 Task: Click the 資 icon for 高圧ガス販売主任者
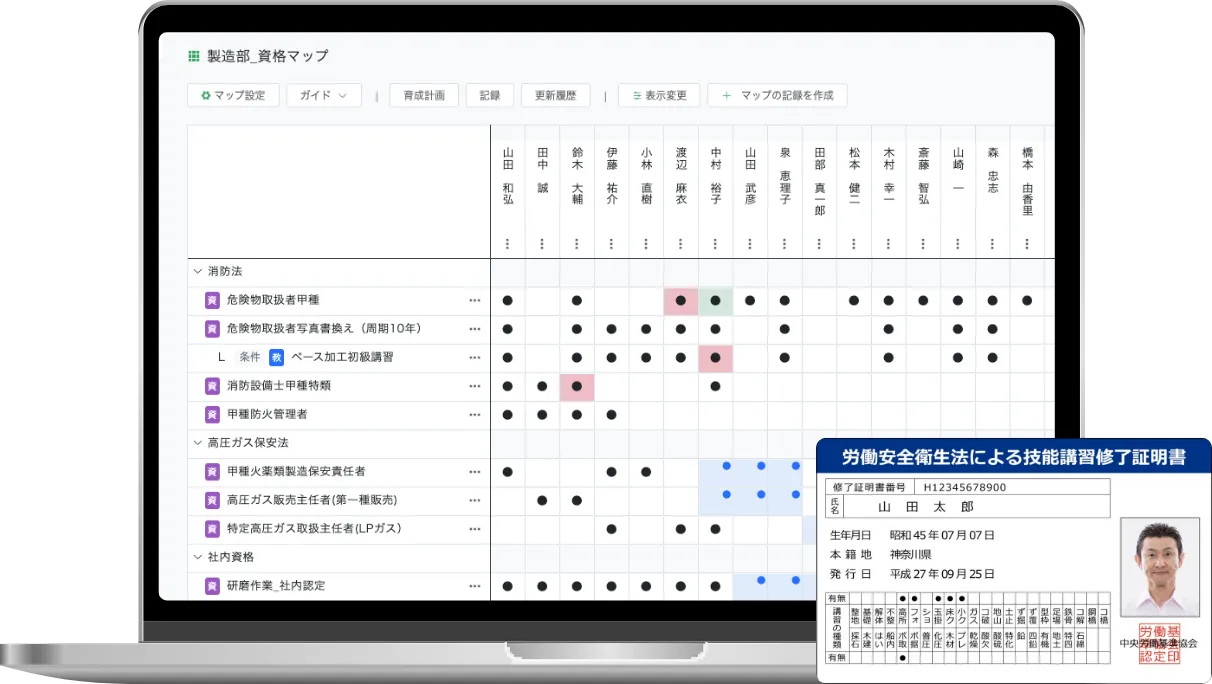212,500
